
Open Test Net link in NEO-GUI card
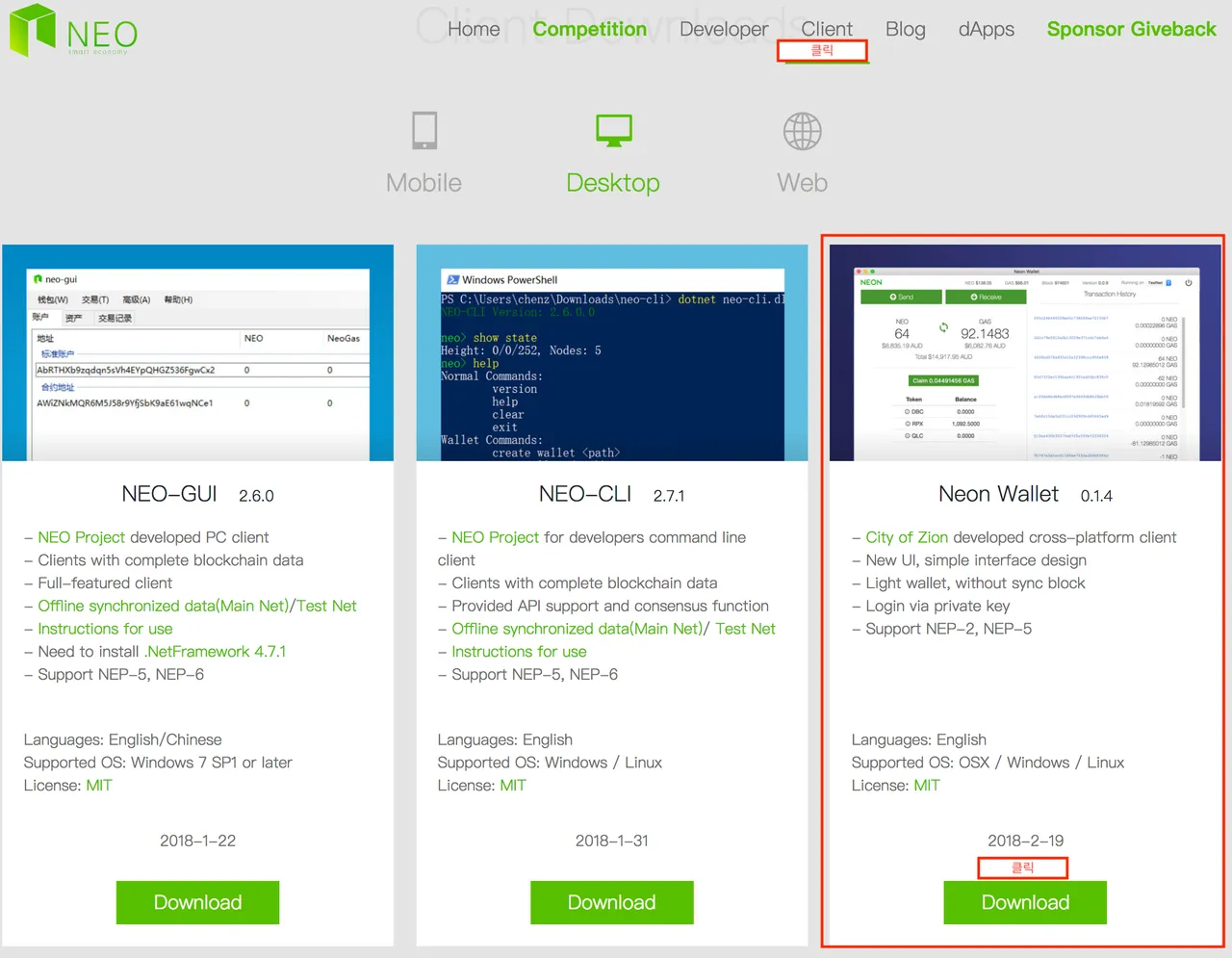coord(327,606)
